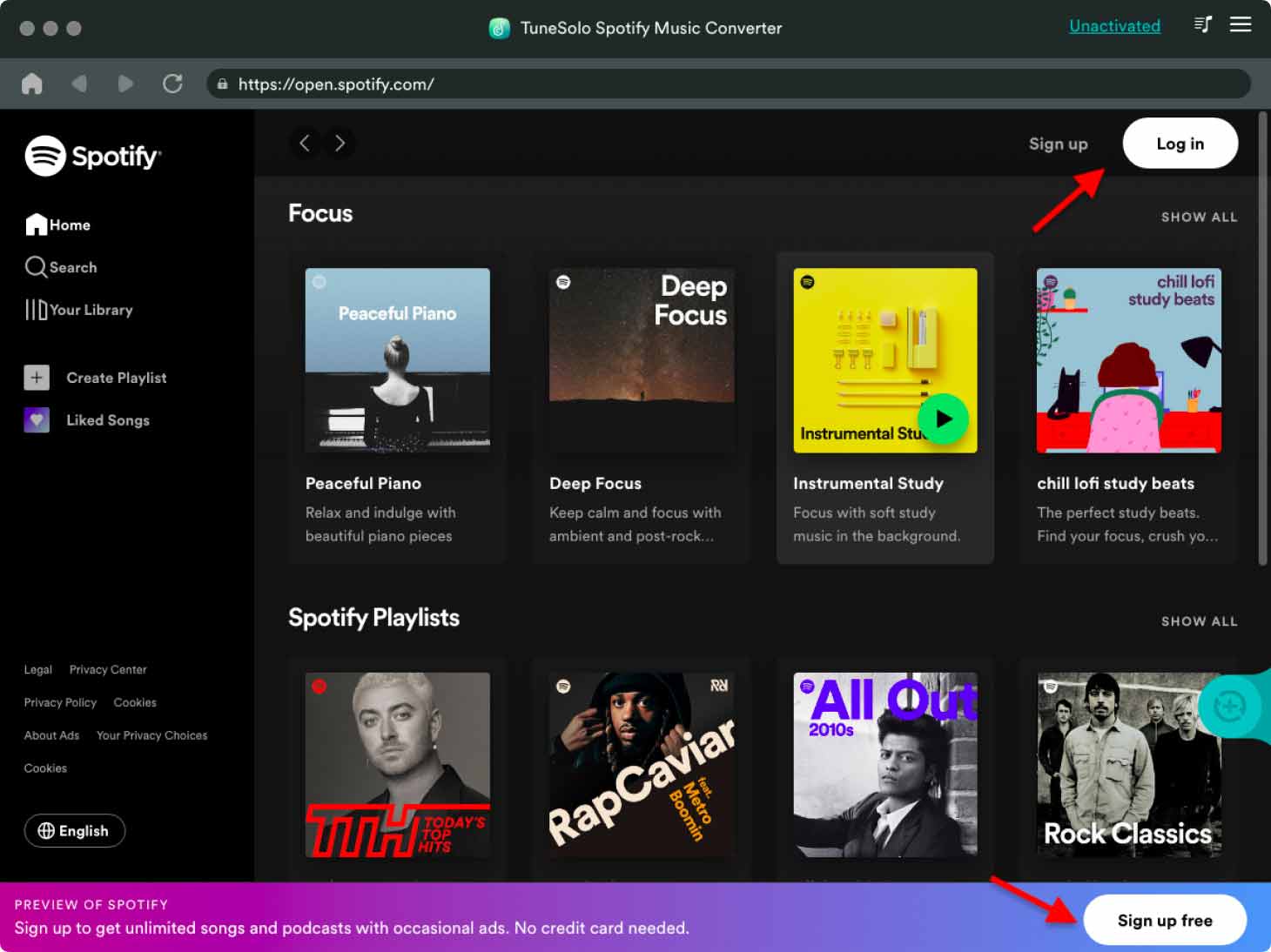This screenshot has width=1271, height=952.
Task: Click the Log in button
Action: point(1180,144)
